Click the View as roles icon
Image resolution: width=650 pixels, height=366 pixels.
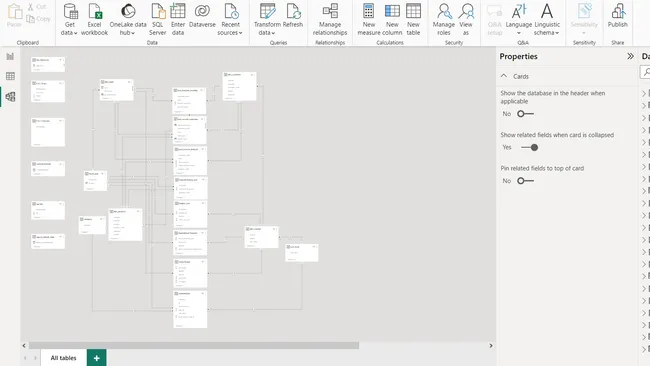466,11
